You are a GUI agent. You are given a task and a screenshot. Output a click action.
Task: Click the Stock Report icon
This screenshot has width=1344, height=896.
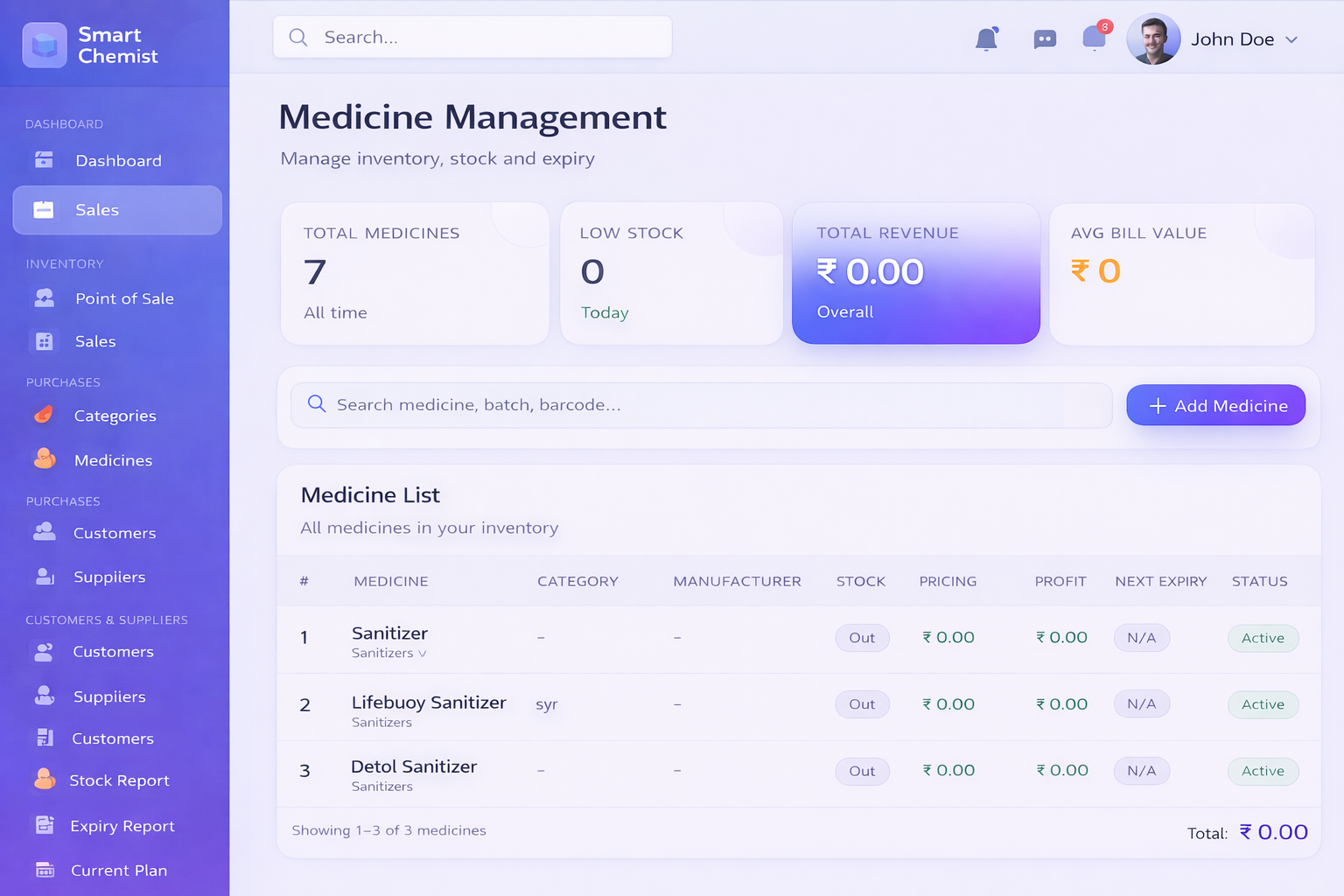click(44, 780)
